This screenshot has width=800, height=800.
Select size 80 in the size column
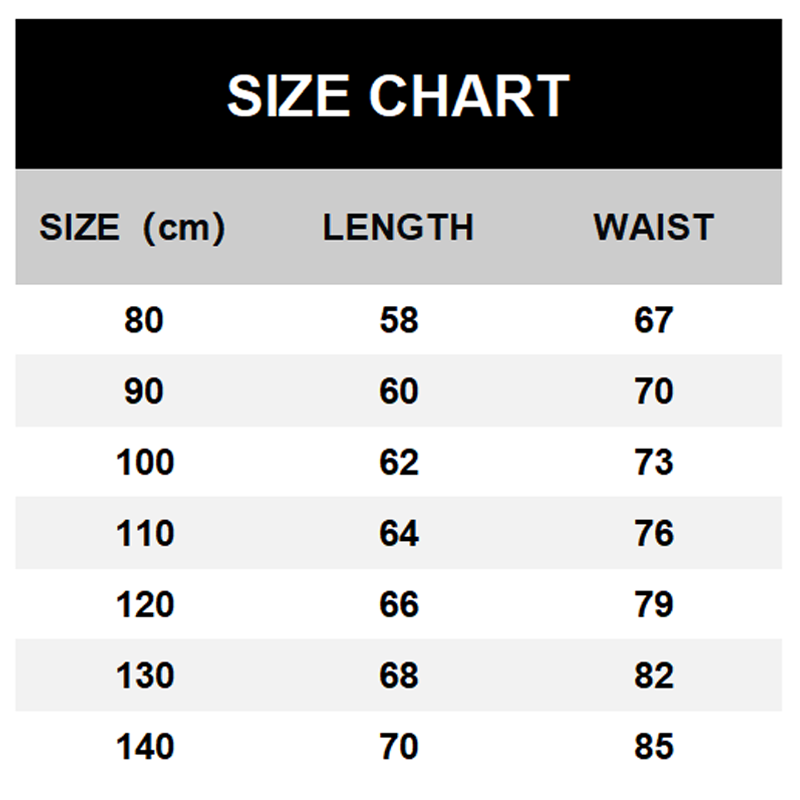pyautogui.click(x=144, y=321)
